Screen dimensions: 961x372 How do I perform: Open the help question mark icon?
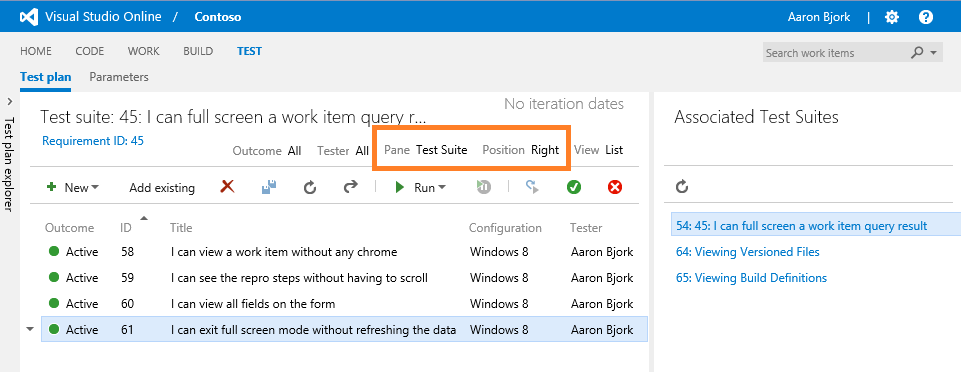click(x=925, y=17)
